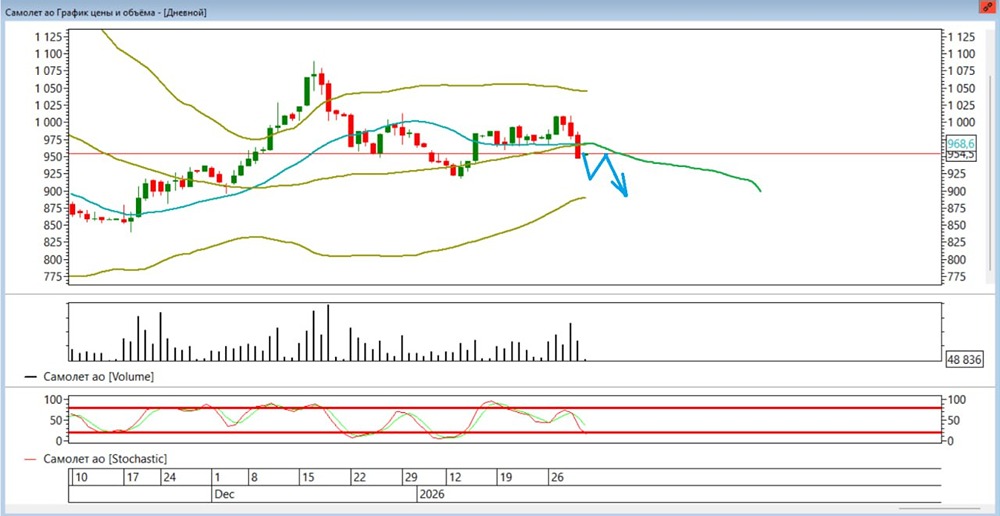Click date label 12 on the time axis
Image resolution: width=1000 pixels, height=516 pixels.
pos(455,478)
